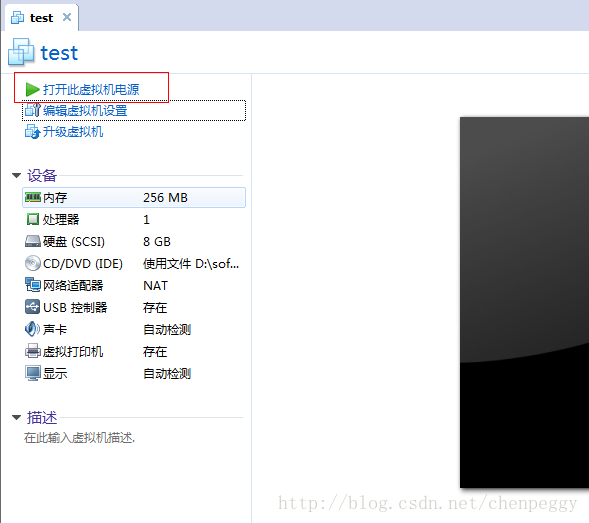Click the 8 GB disk size value

click(157, 241)
